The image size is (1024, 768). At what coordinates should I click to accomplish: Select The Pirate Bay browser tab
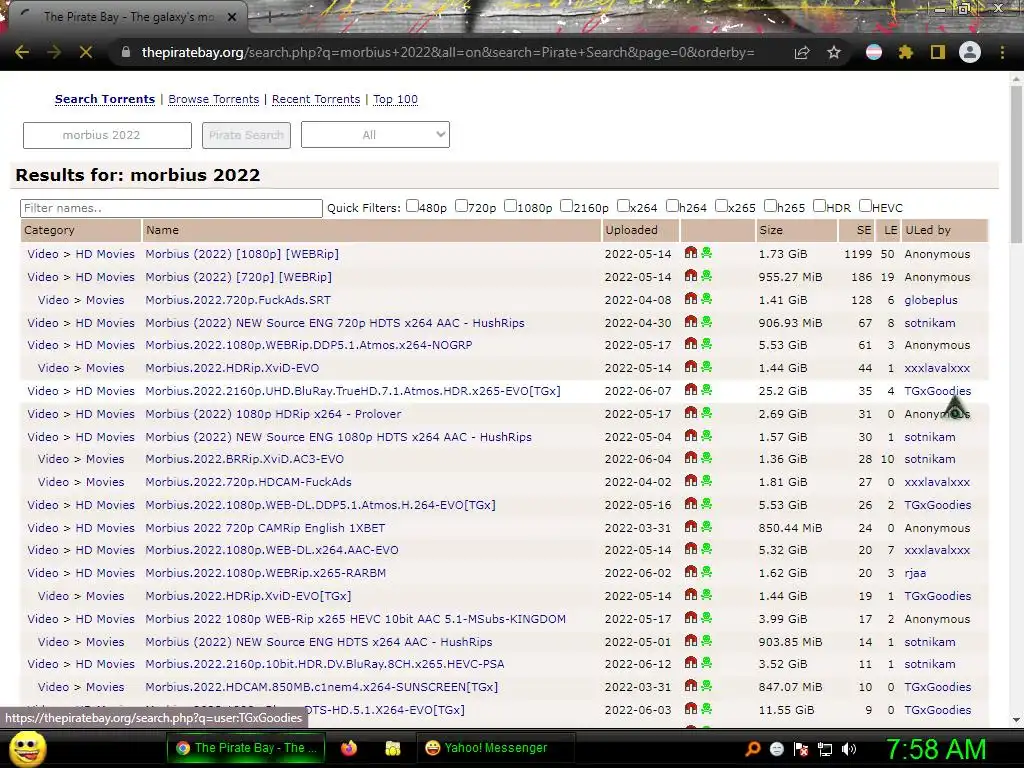pyautogui.click(x=127, y=17)
